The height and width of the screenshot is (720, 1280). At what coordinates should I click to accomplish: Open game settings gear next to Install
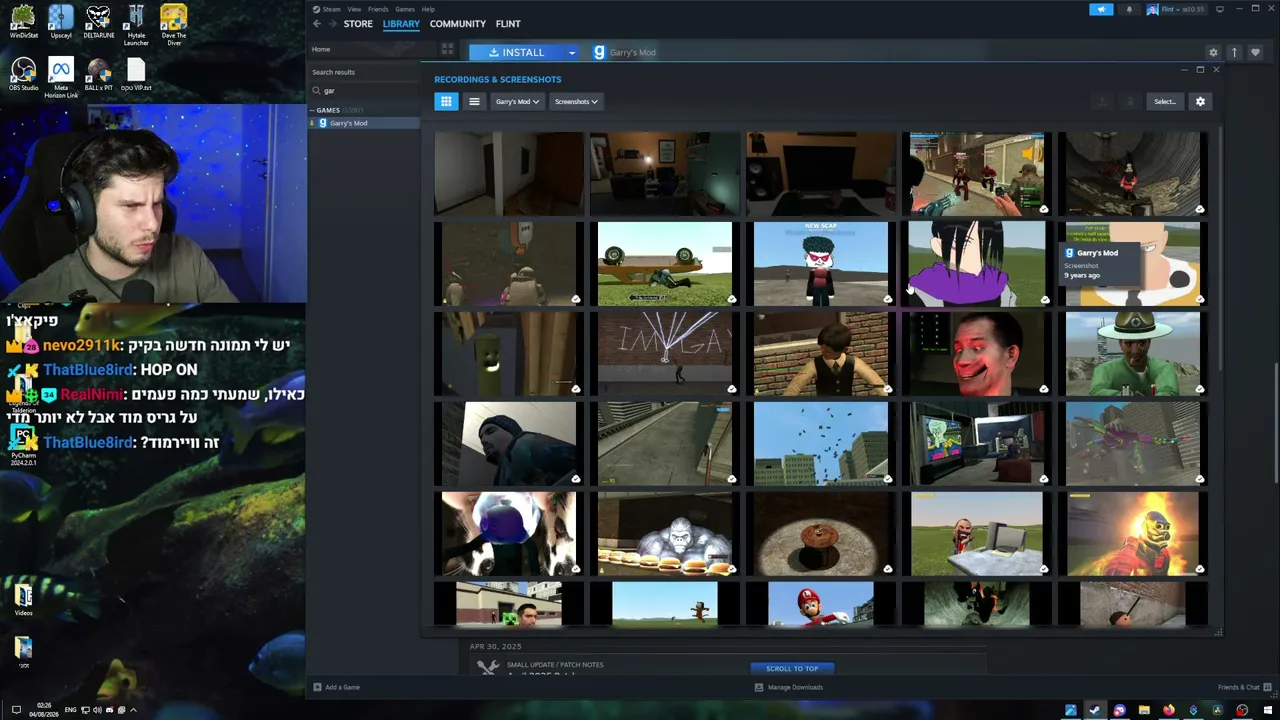pos(1213,52)
